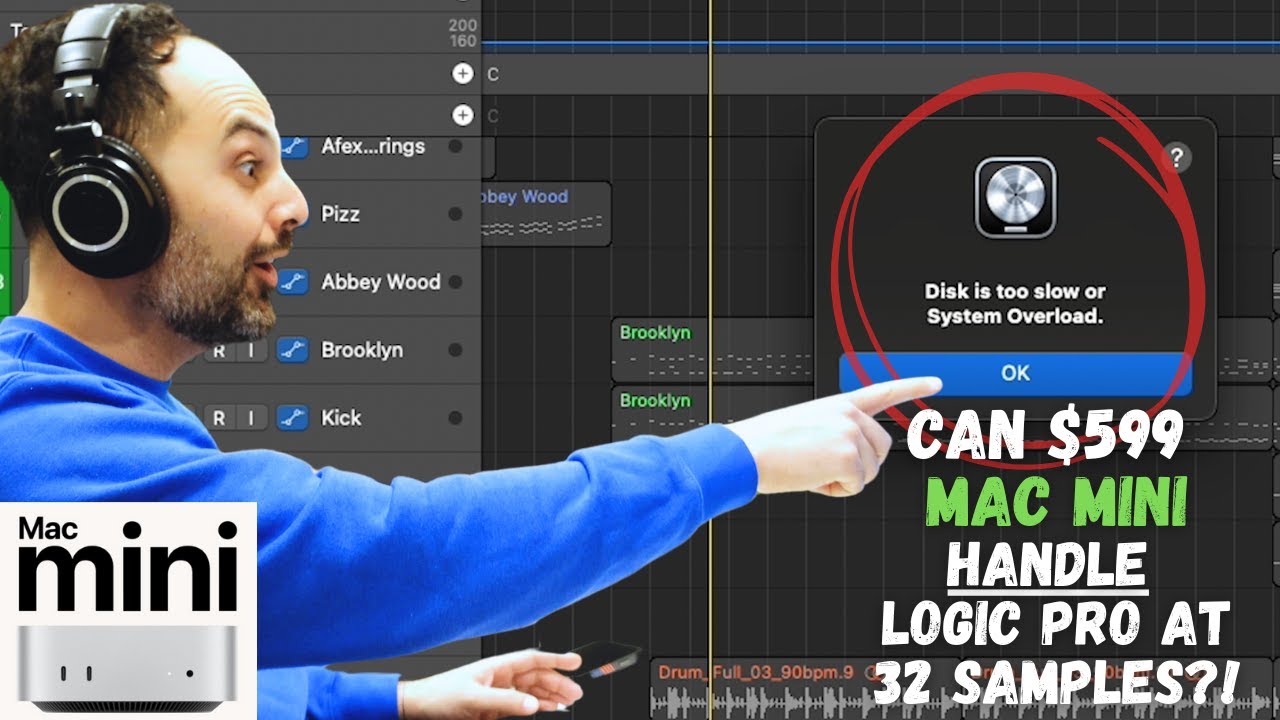The height and width of the screenshot is (720, 1280).
Task: Click the Abbey Wood track instrument icon
Action: click(291, 282)
